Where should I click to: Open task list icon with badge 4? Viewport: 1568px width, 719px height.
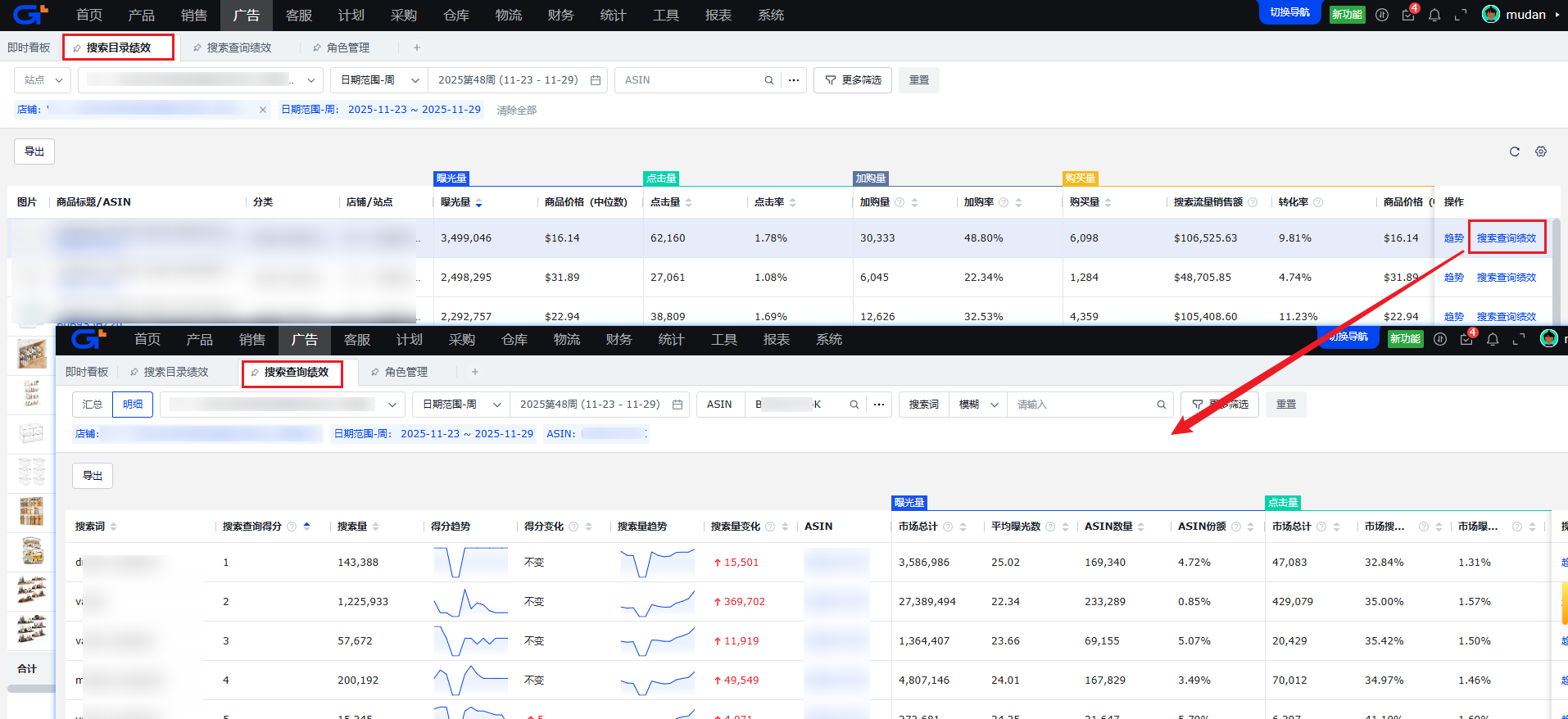click(1408, 15)
